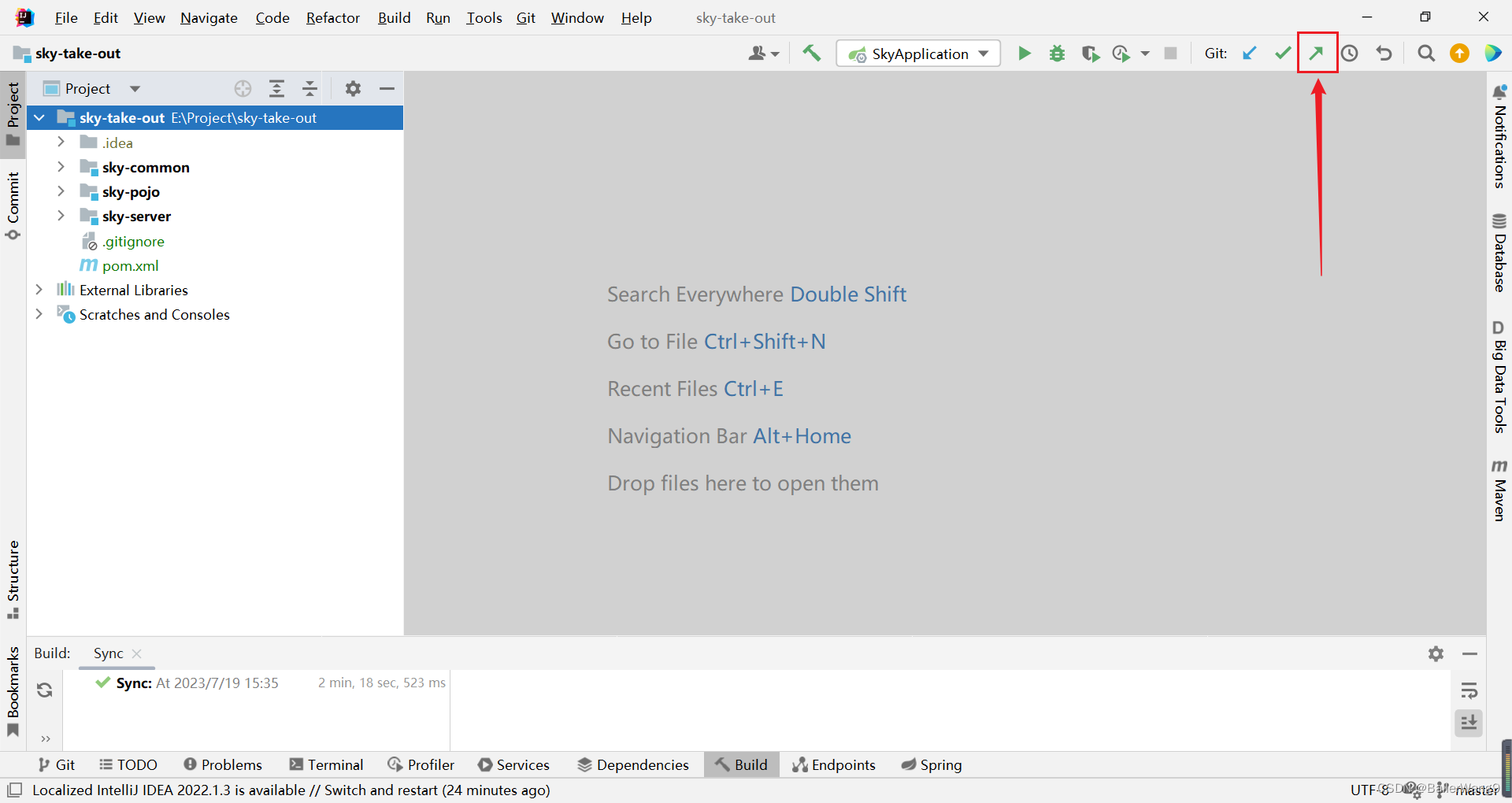Hide the Build panel with minus icon

[1469, 653]
